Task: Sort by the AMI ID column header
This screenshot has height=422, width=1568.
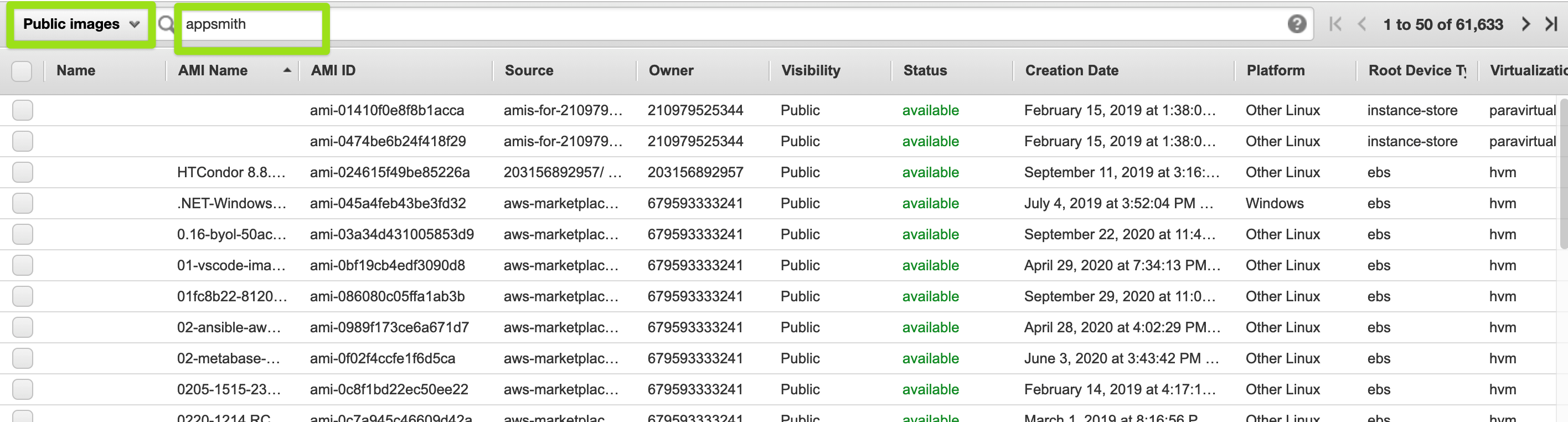Action: coord(333,71)
